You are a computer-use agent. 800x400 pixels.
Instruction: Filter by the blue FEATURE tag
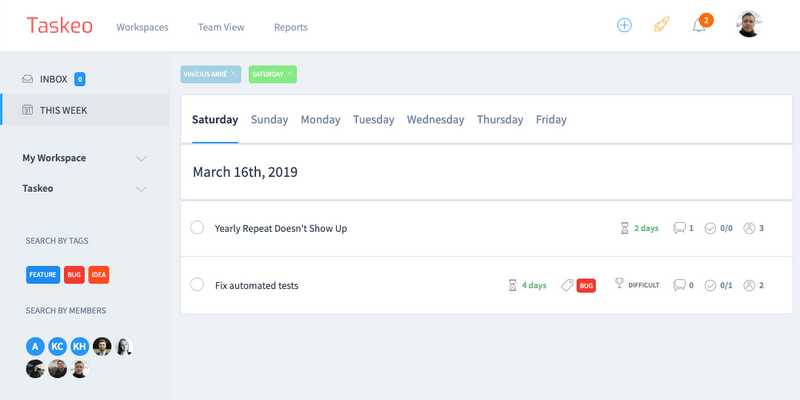[x=43, y=274]
